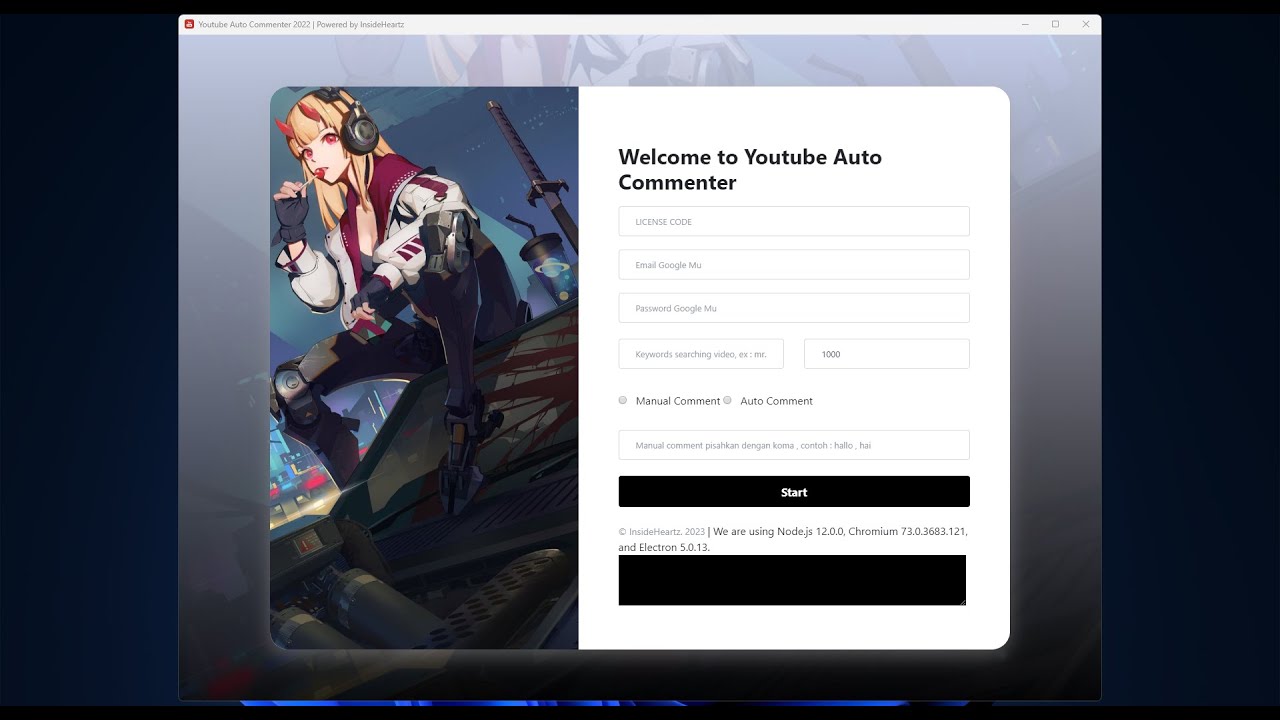This screenshot has height=720, width=1280.
Task: Click the field containing 1000
Action: coord(887,354)
